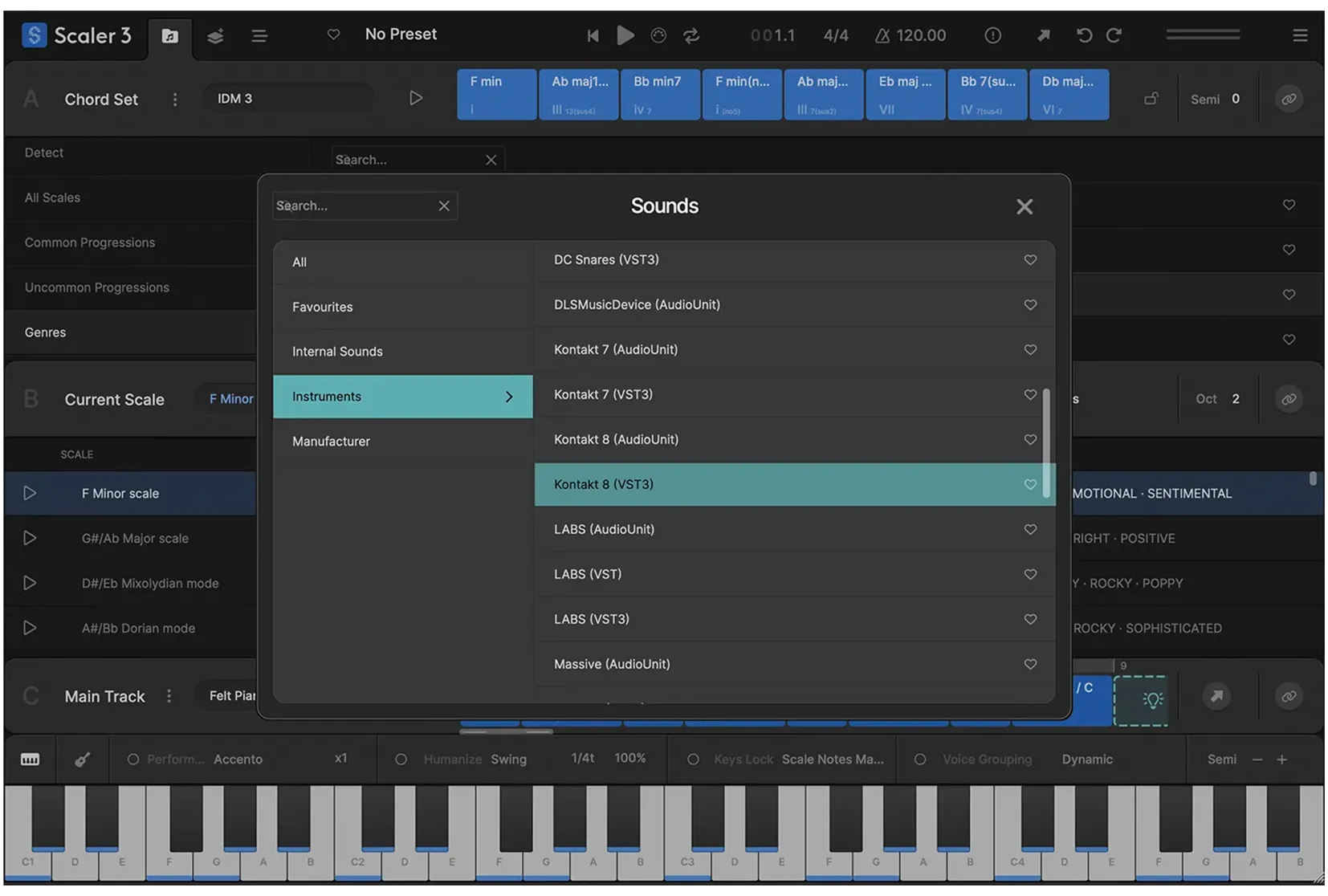The width and height of the screenshot is (1328, 896).
Task: Favourite Kontakt 7 (AudioUnit) with heart
Action: coord(1030,349)
